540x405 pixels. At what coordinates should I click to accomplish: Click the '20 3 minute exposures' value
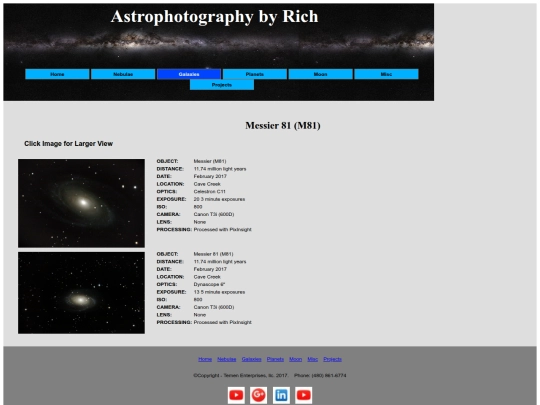[x=219, y=199]
